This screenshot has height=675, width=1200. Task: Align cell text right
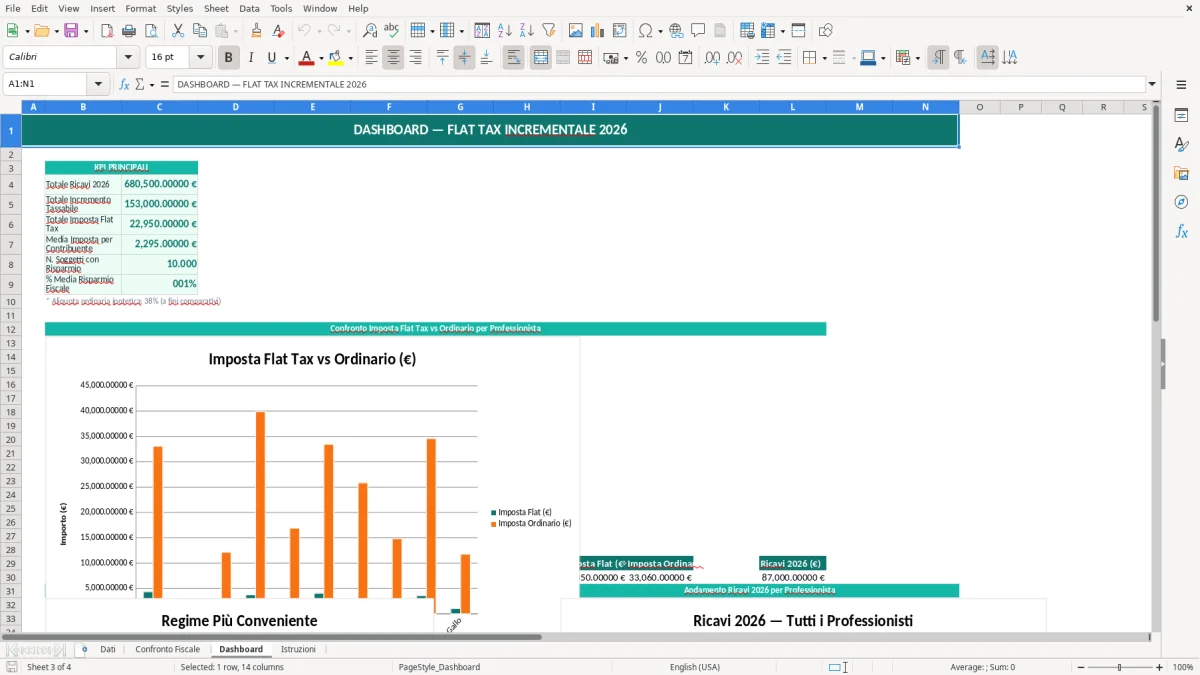(415, 58)
